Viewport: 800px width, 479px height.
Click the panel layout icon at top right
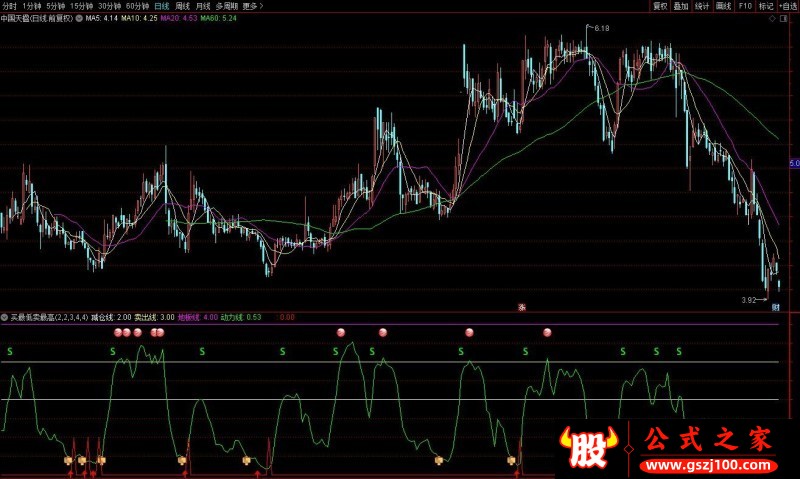[x=783, y=18]
